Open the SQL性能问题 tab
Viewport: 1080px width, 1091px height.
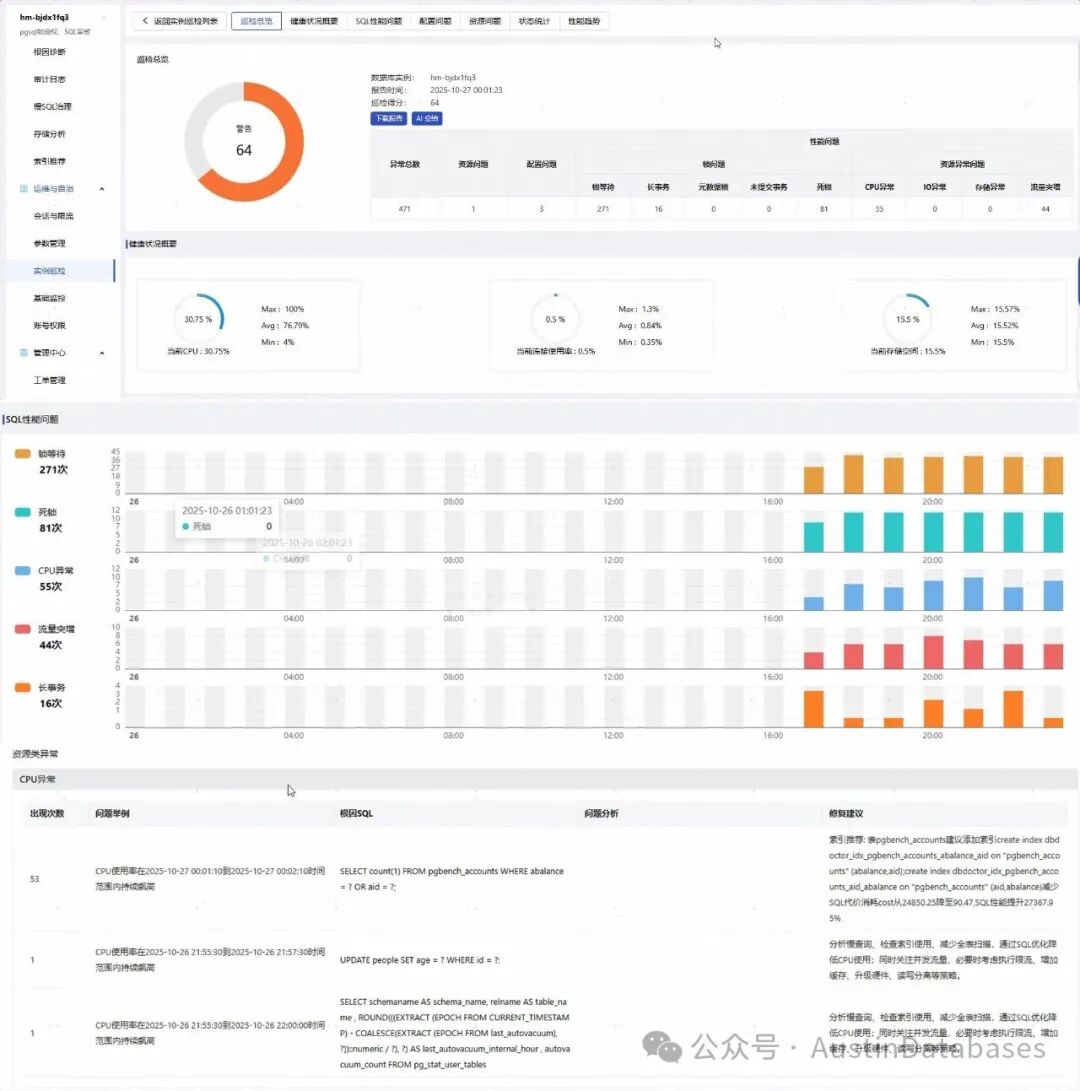pos(379,21)
